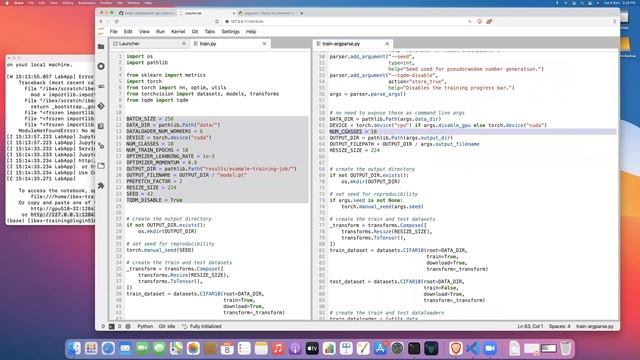Open the Apple menu in macOS menu bar
Image resolution: width=640 pixels, height=360 pixels.
coord(7,3)
